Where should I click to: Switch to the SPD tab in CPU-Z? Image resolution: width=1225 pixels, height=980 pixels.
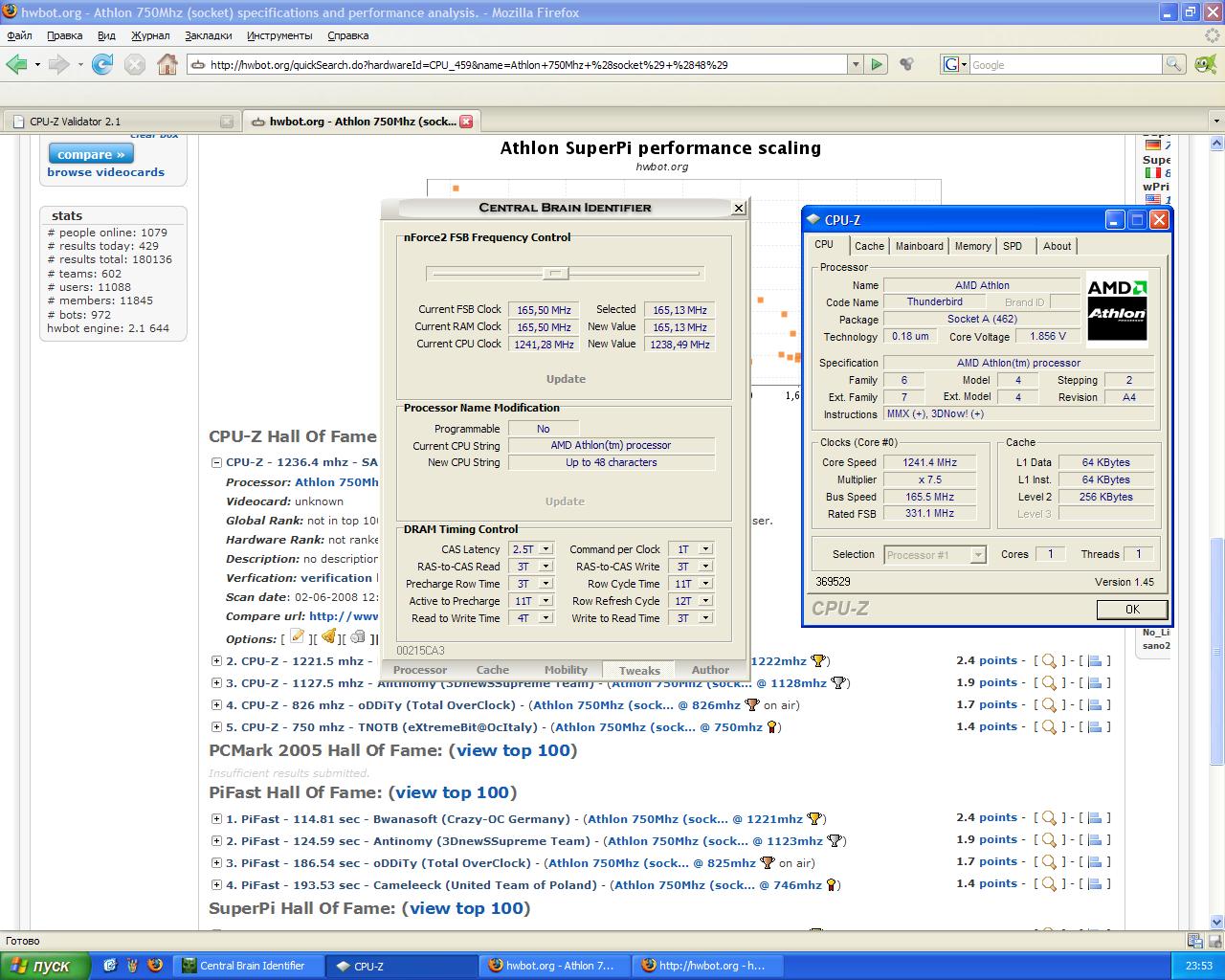[x=1013, y=246]
